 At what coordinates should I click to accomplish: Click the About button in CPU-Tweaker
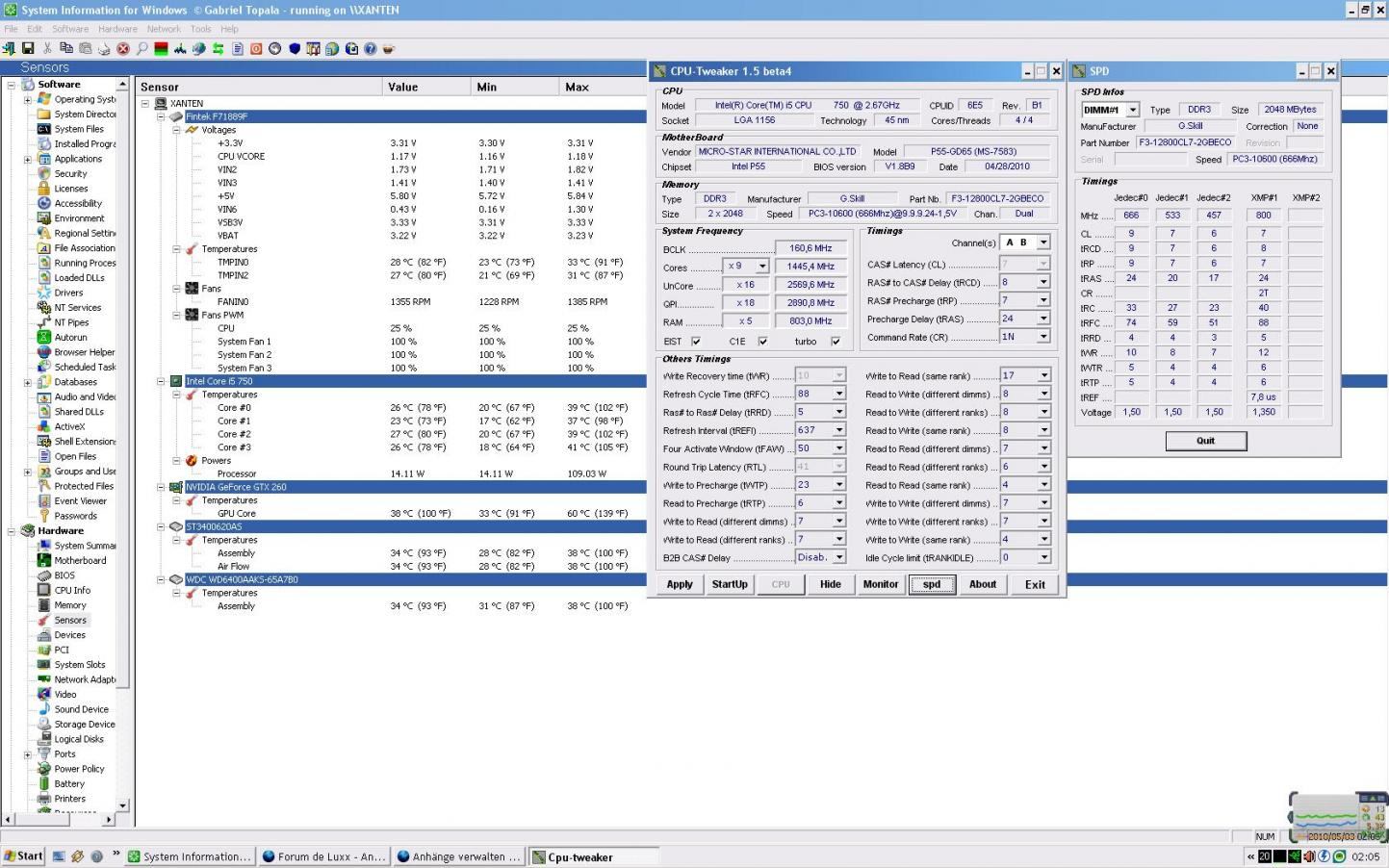[x=983, y=584]
